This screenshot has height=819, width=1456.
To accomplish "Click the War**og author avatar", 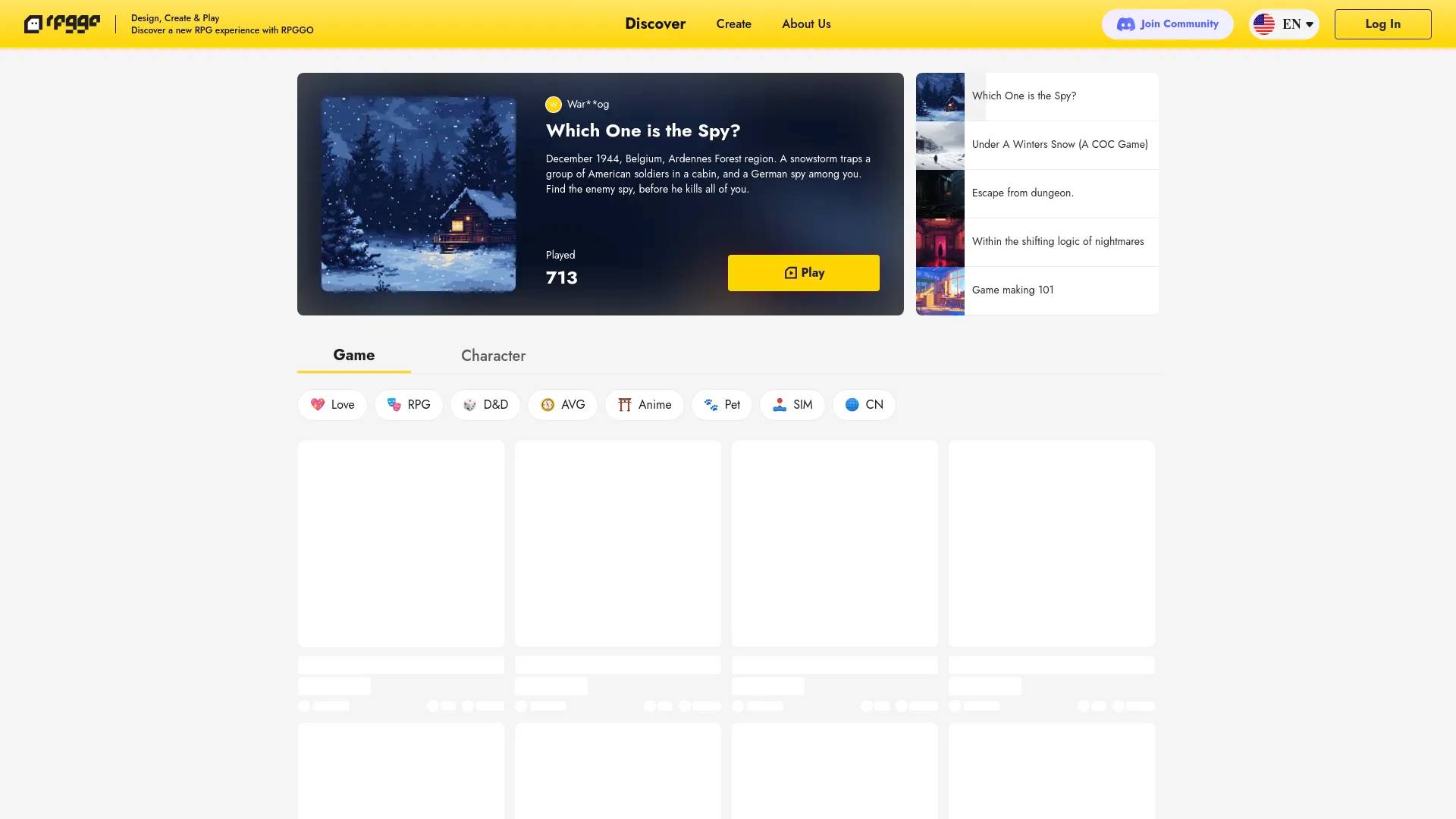I will click(554, 105).
